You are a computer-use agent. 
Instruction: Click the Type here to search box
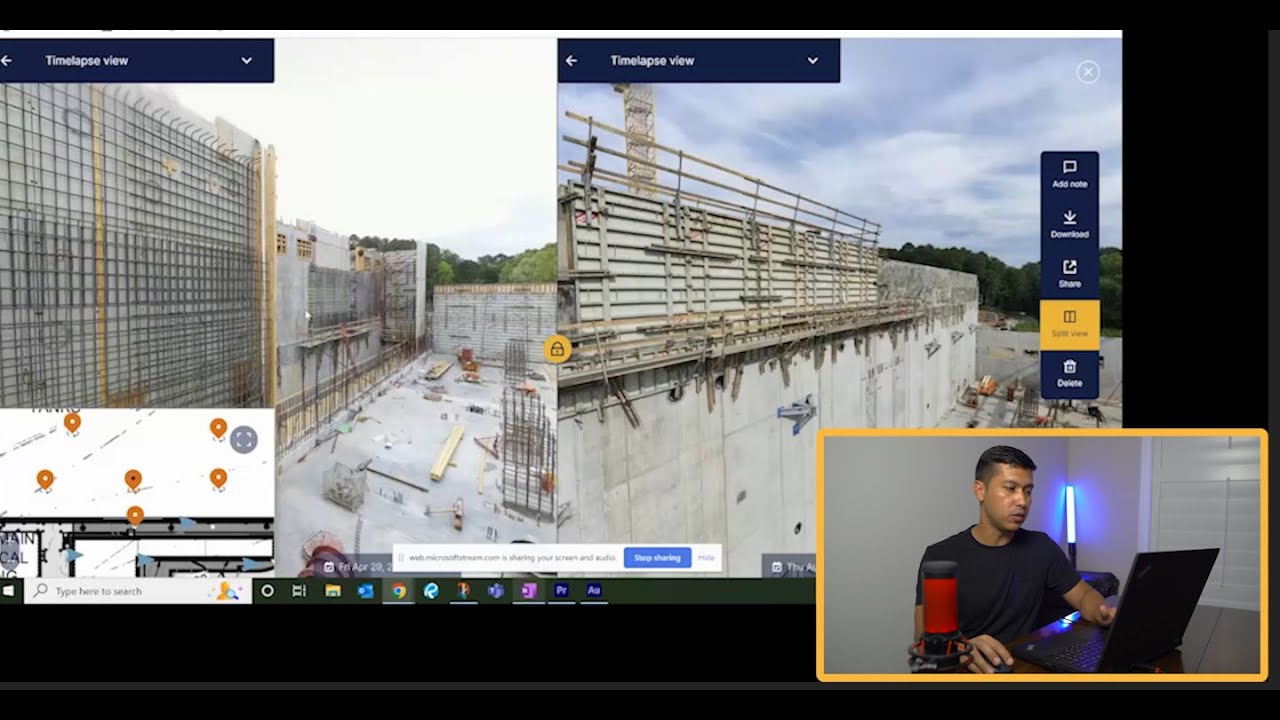coord(137,591)
